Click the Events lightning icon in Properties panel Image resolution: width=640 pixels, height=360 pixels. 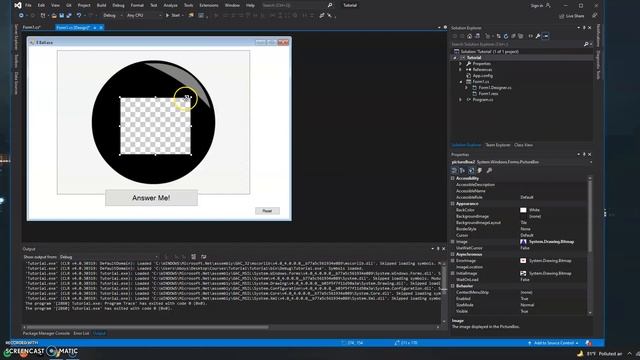(x=480, y=171)
